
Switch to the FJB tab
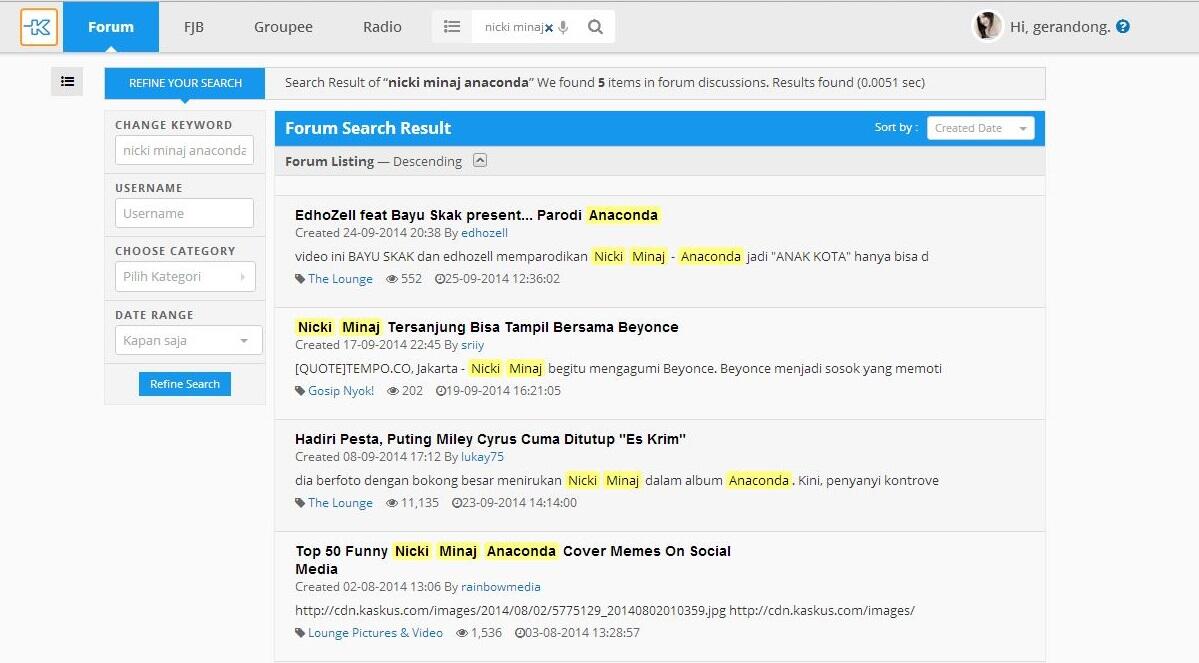(193, 27)
